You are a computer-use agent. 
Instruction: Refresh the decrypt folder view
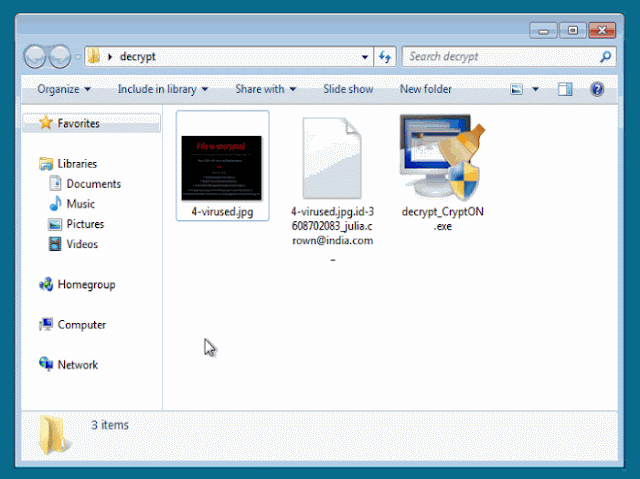pyautogui.click(x=385, y=57)
